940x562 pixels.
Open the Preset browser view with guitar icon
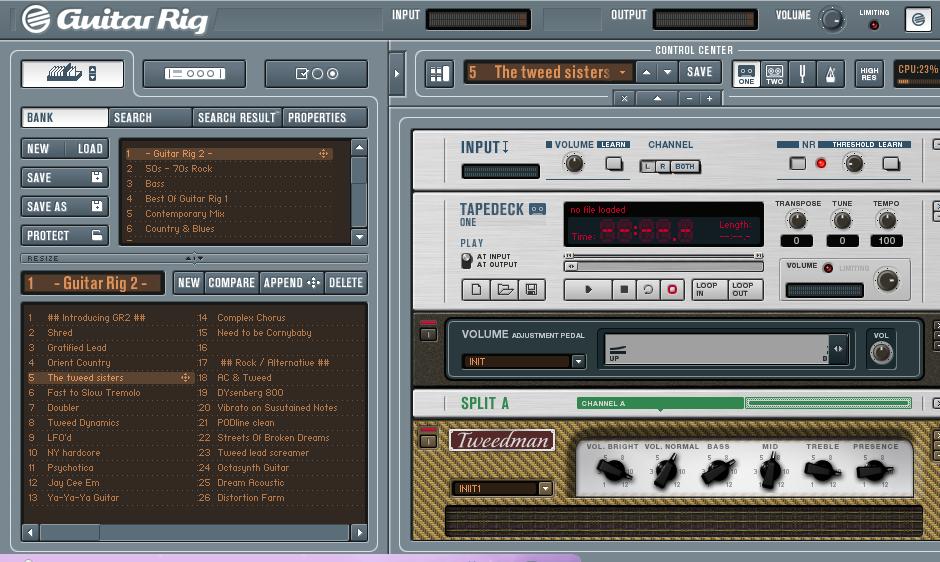click(x=73, y=74)
